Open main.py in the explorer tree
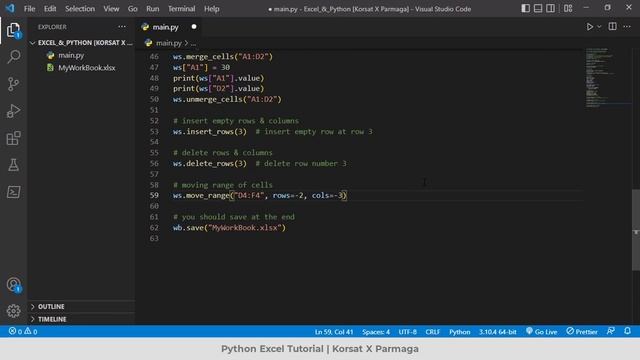The height and width of the screenshot is (360, 640). pyautogui.click(x=71, y=55)
